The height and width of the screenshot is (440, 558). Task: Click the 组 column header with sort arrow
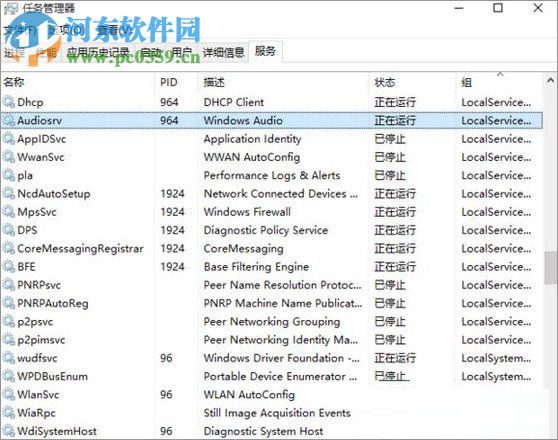coord(500,83)
